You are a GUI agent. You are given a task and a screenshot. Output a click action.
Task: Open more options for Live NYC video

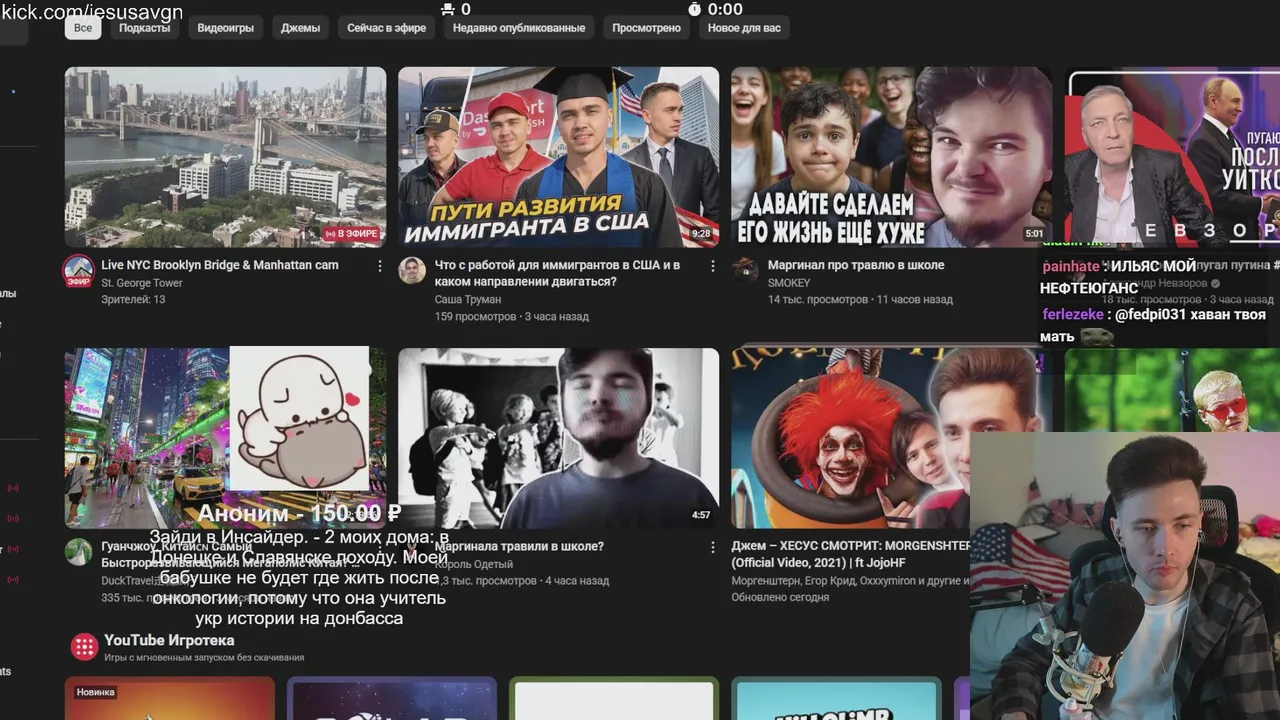coord(380,266)
